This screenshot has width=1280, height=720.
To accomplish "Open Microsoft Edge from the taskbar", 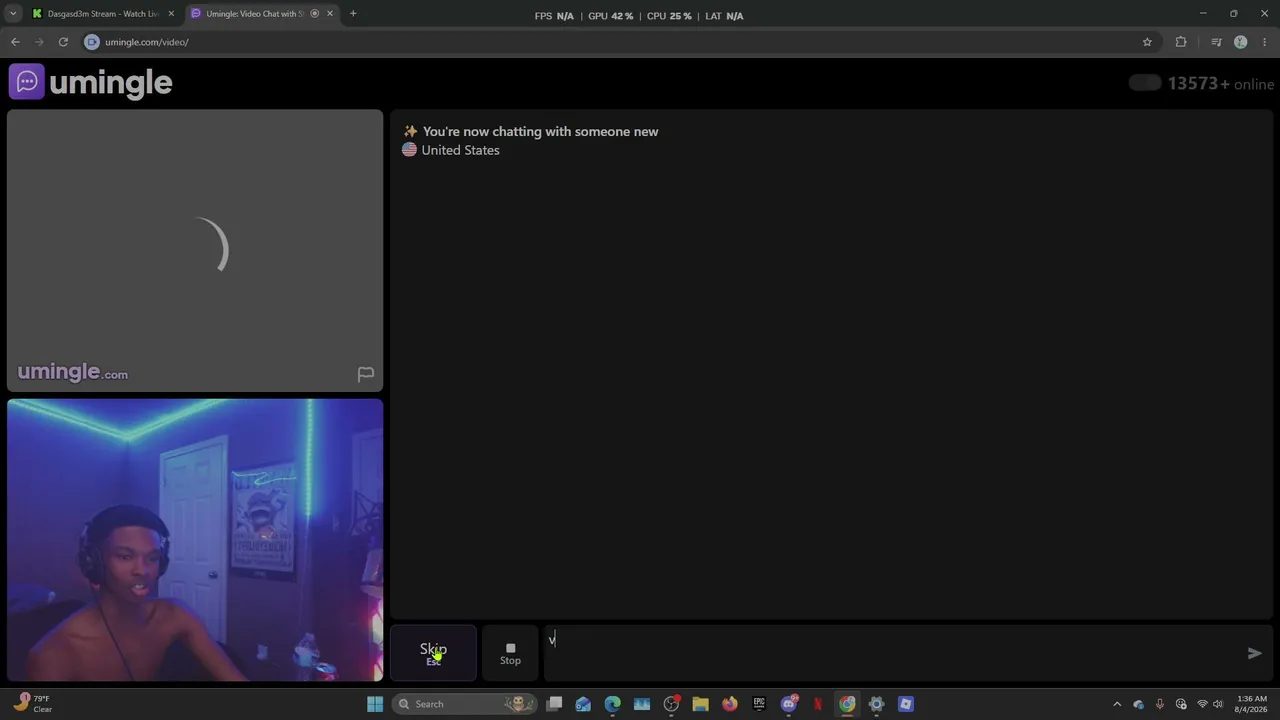I will [x=612, y=704].
